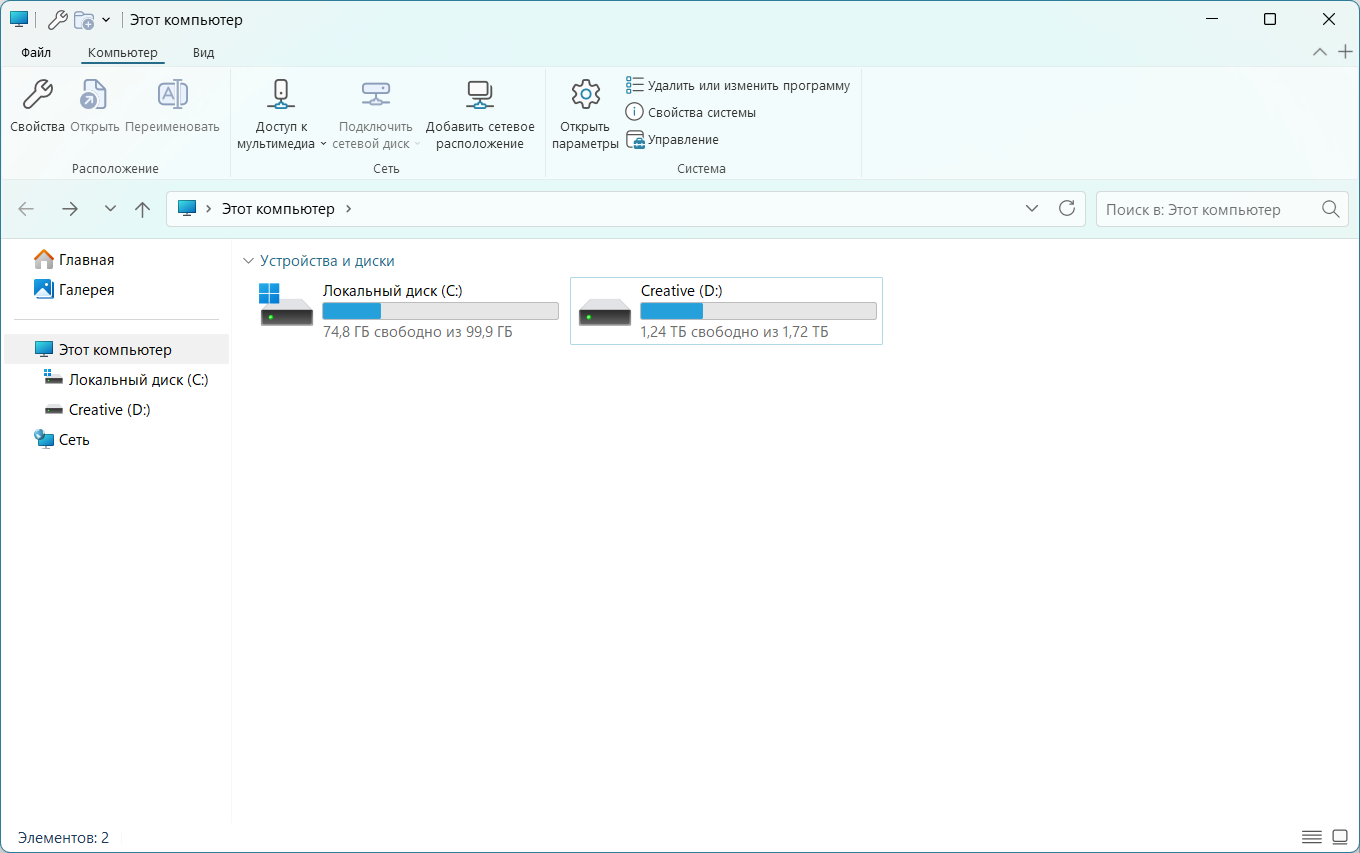
Task: Open address bar history dropdown
Action: point(1032,209)
